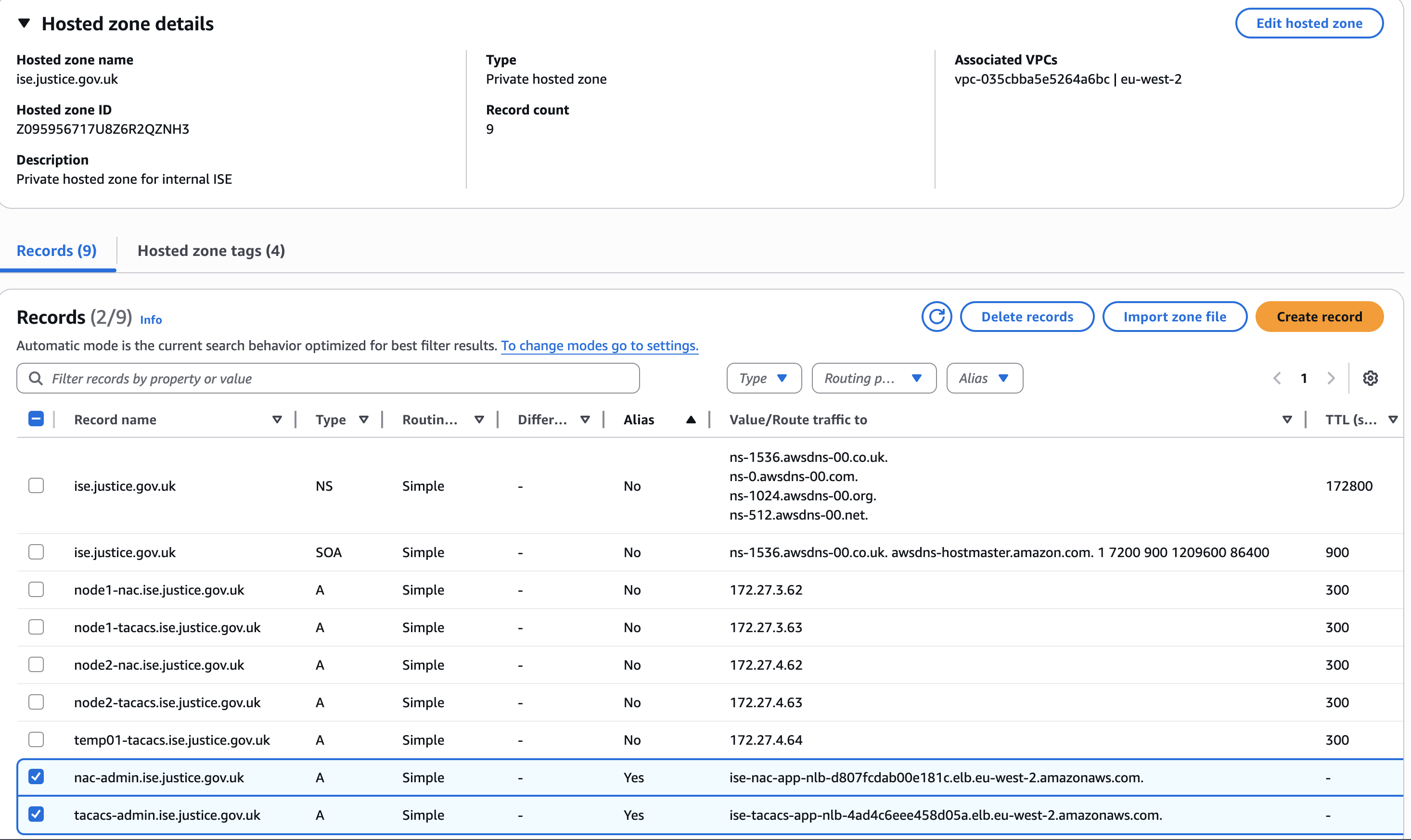This screenshot has width=1411, height=840.
Task: Click the refresh records icon
Action: coord(936,317)
